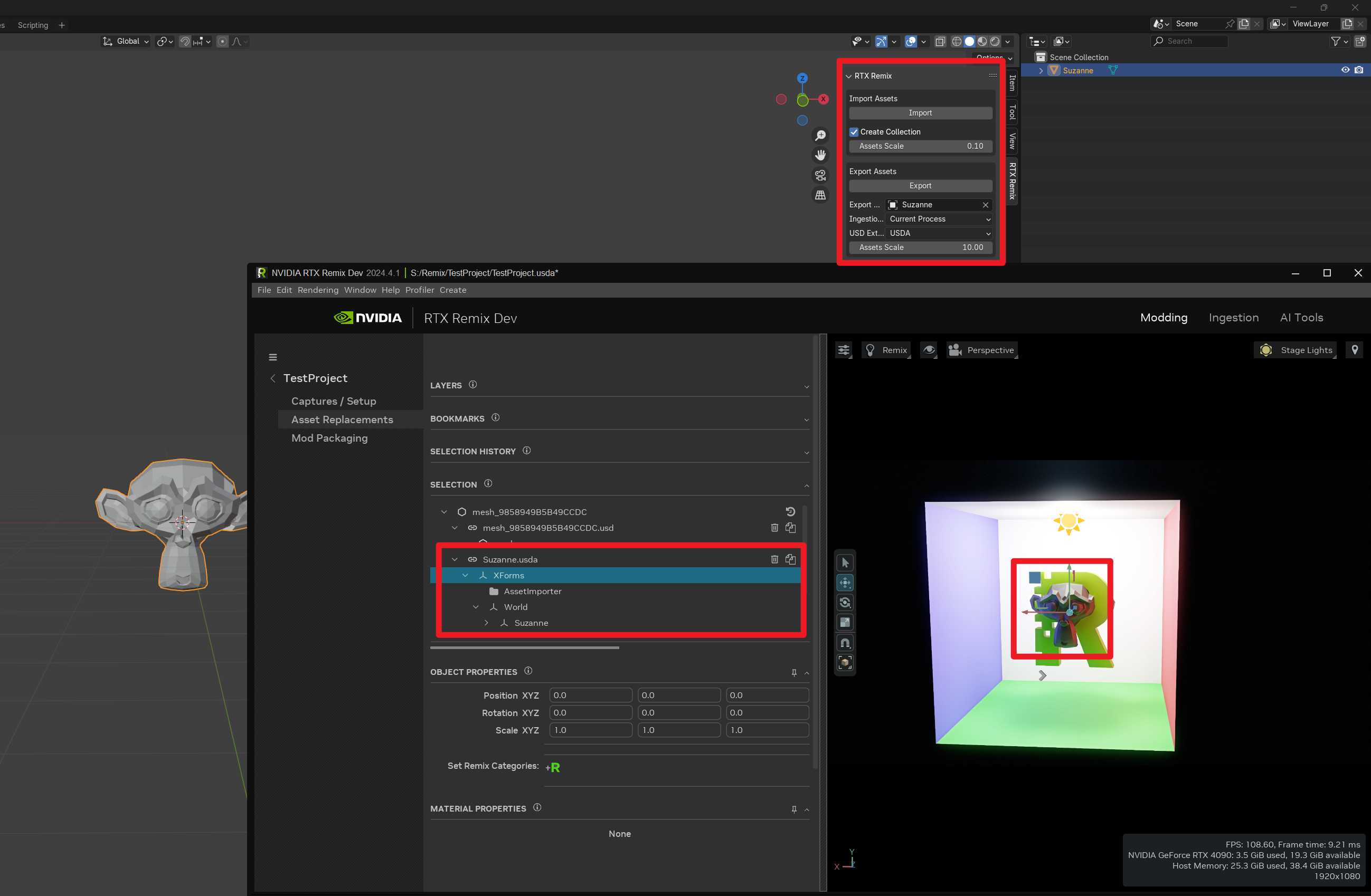Hide Suzanne using the eye toggle in outliner

click(x=1346, y=70)
